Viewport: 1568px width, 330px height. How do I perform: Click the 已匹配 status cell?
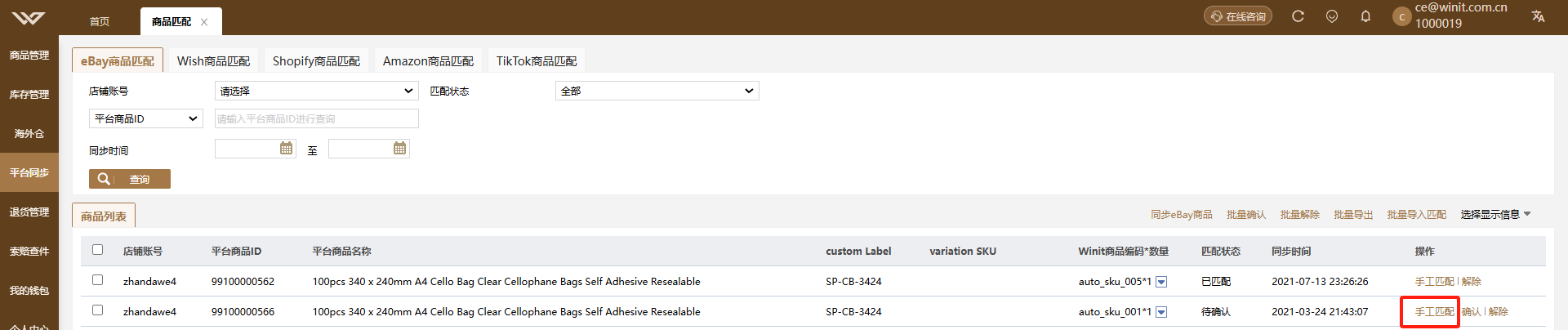click(1216, 282)
